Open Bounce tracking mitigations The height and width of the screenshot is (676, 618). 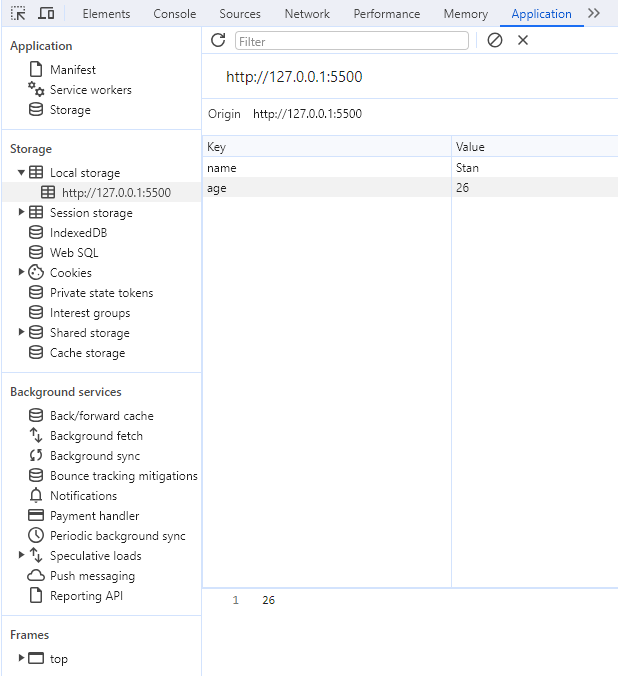[124, 476]
